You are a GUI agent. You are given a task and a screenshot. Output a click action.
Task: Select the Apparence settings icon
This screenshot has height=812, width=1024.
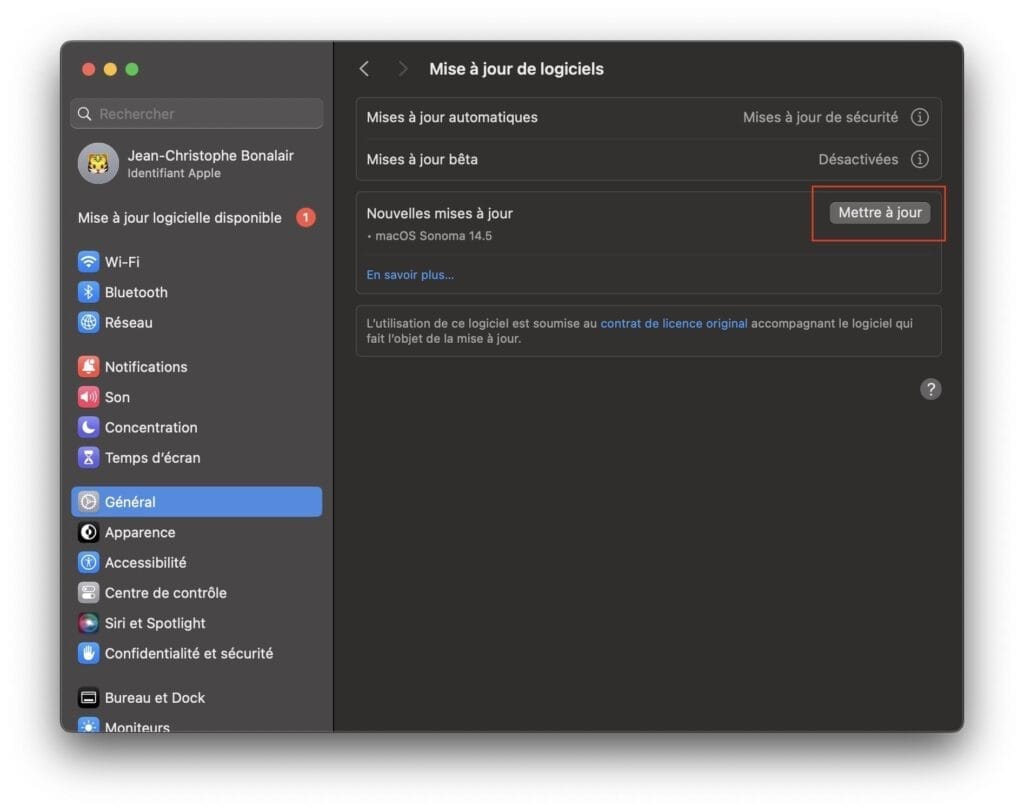point(89,532)
